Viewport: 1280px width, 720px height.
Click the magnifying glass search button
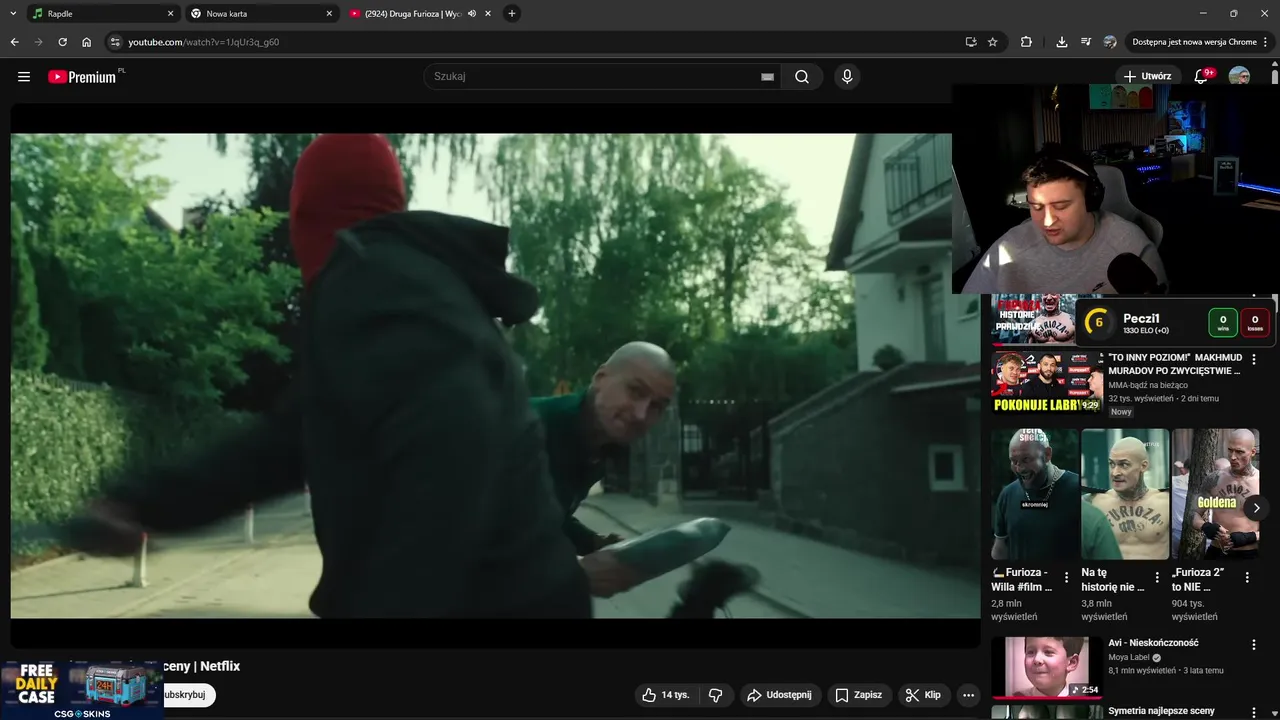(802, 77)
